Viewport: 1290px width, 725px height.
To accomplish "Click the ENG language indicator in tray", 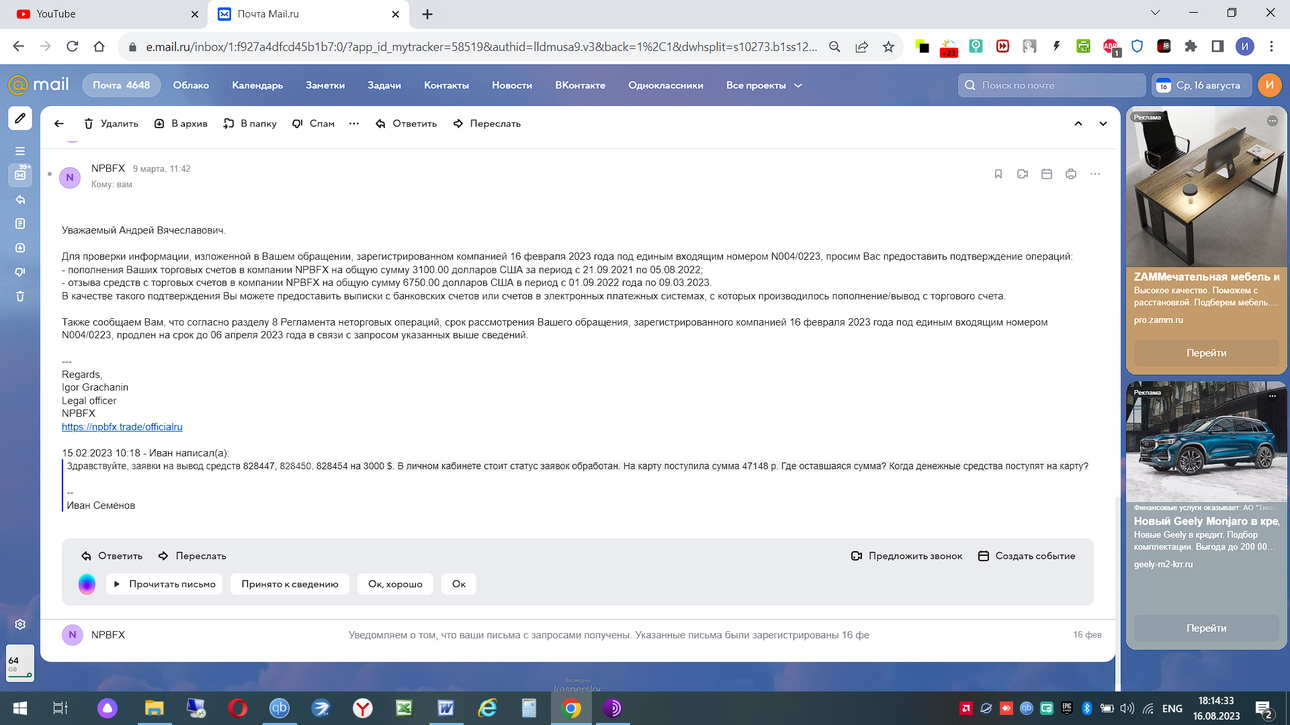I will point(1172,709).
